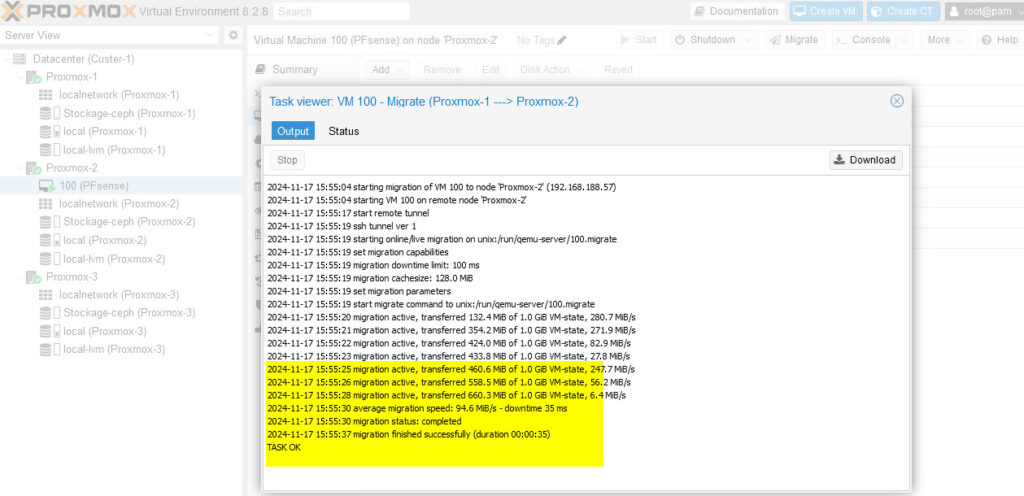Collapse the Proxmox-2 node tree
The image size is (1024, 496).
click(x=20, y=168)
